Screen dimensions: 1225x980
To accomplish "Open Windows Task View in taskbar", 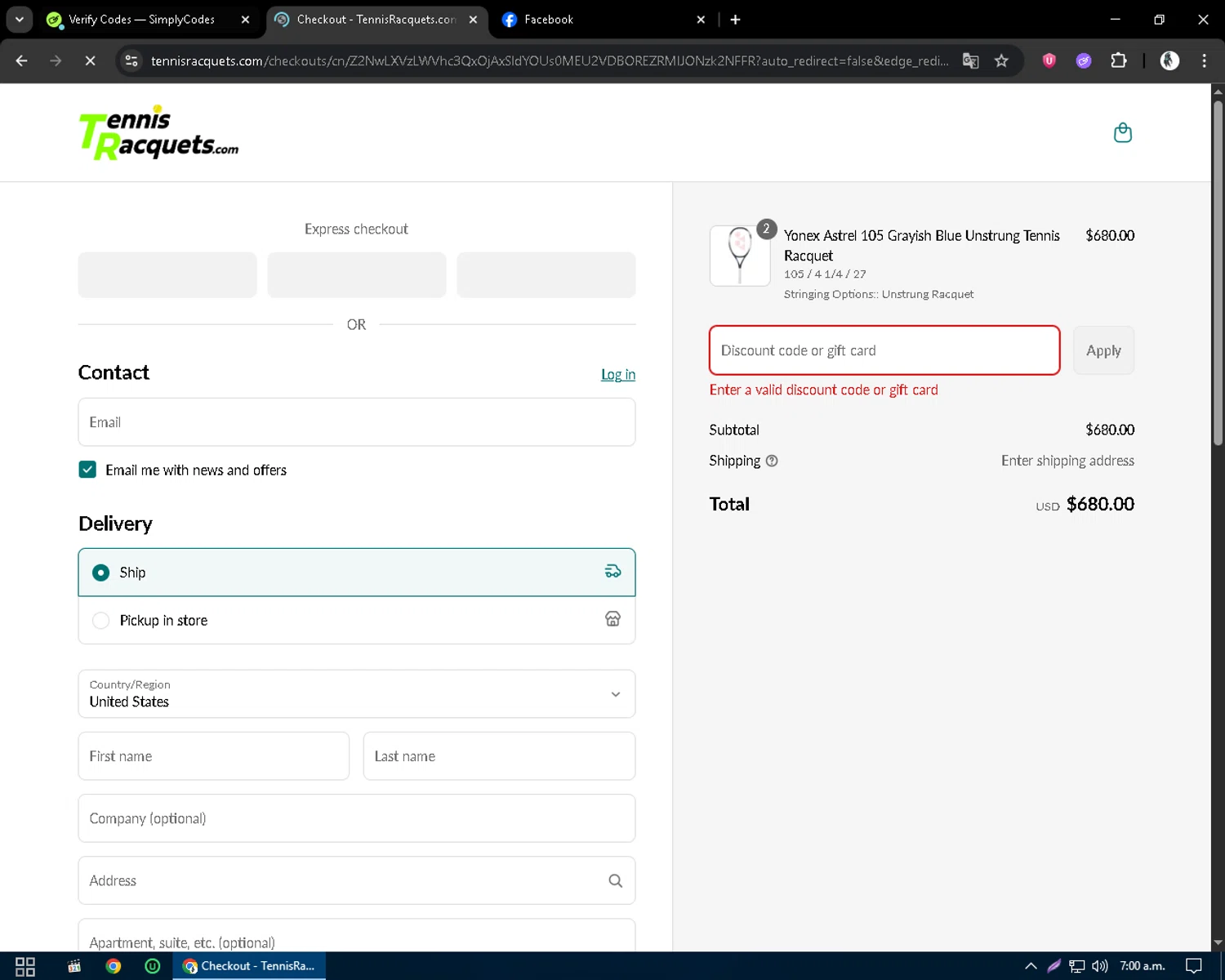I will (x=25, y=966).
